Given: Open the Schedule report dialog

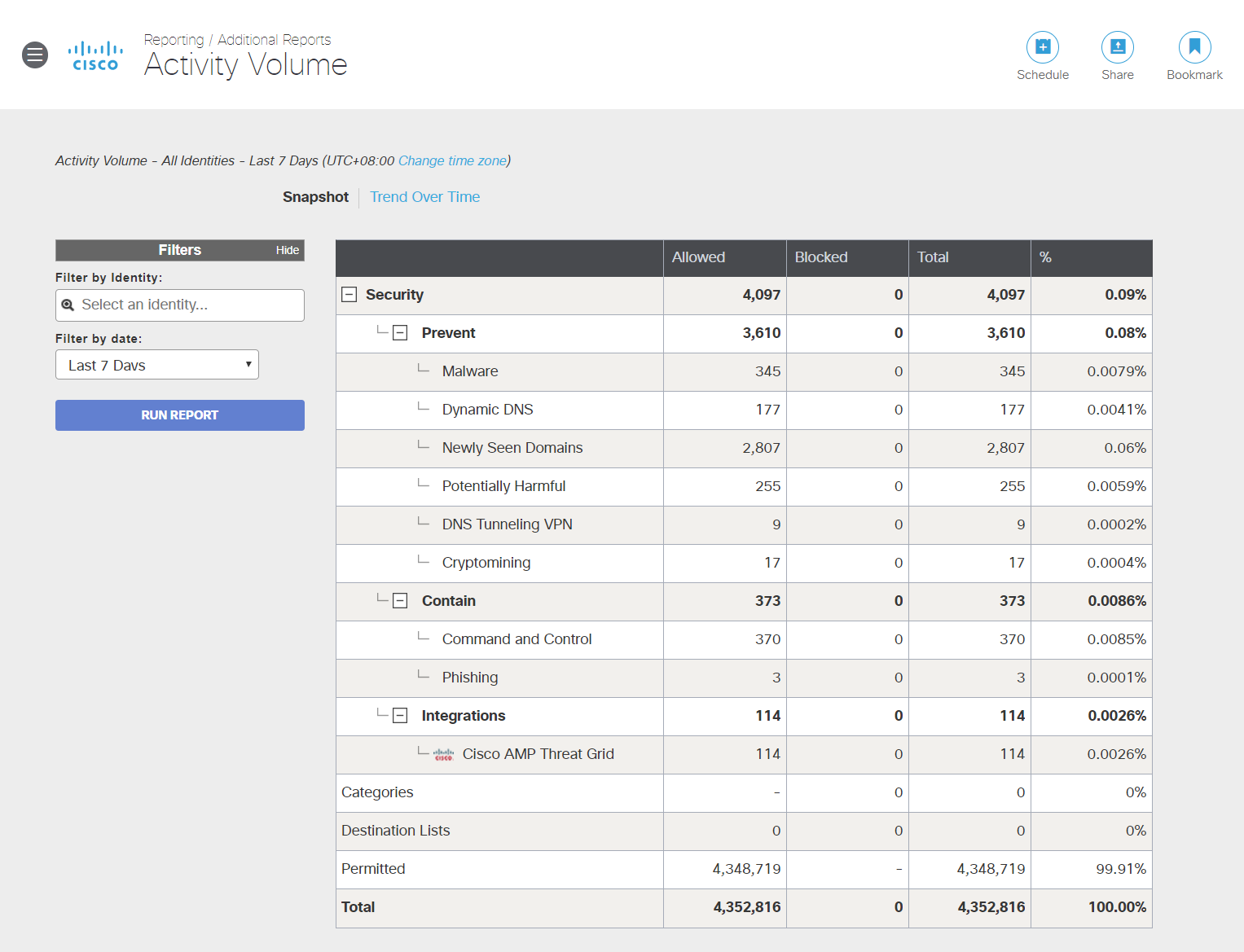Looking at the screenshot, I should click(1043, 47).
